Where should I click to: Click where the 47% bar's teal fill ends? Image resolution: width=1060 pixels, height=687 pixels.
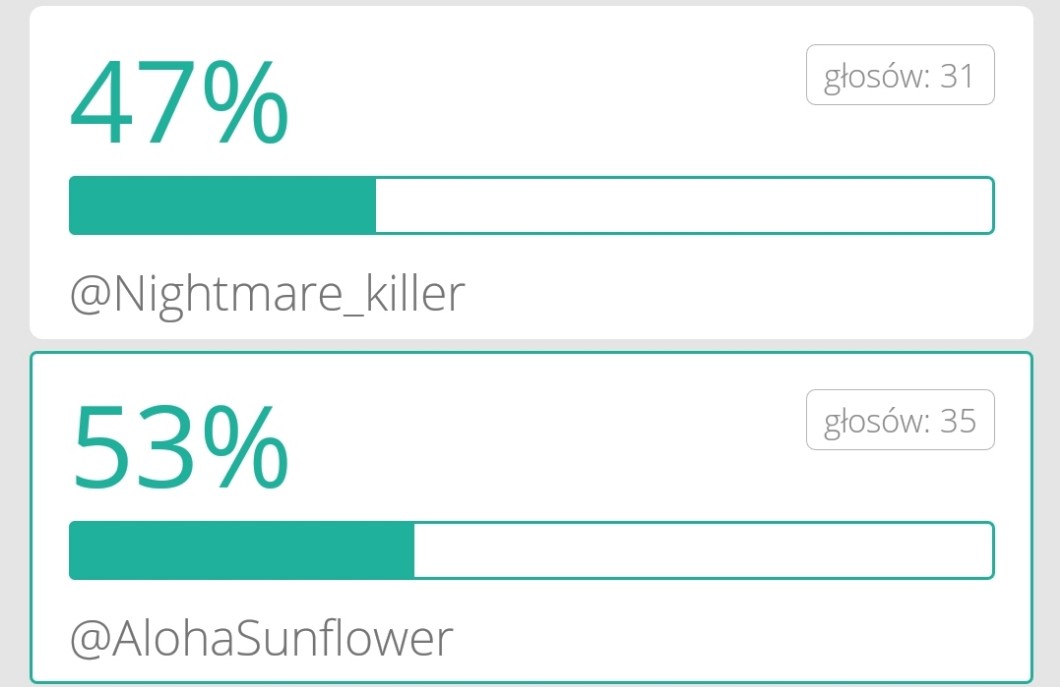[375, 205]
